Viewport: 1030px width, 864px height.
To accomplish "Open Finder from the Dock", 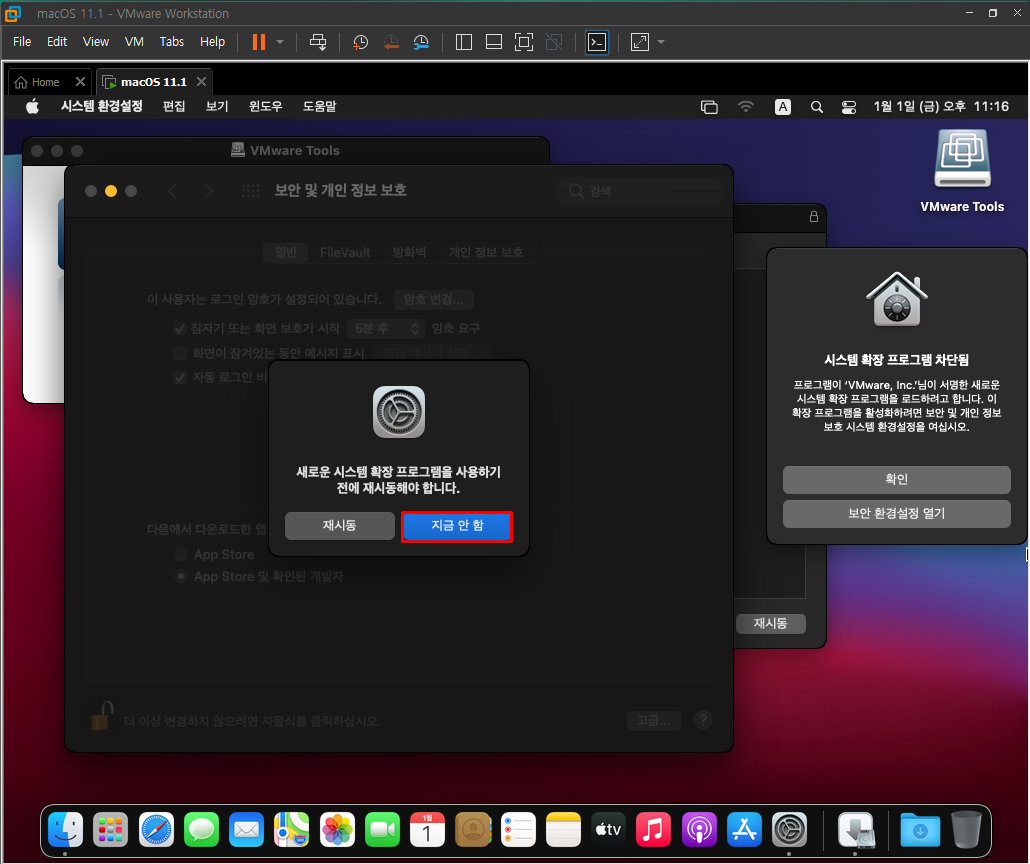I will tap(66, 830).
